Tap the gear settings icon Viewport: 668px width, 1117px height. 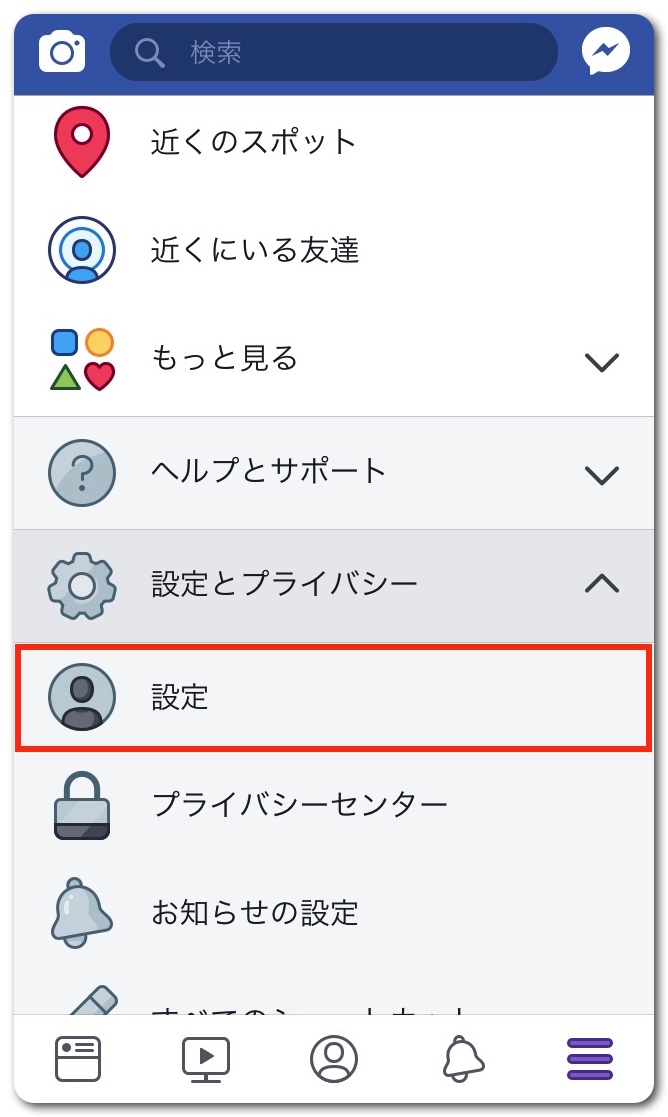[x=81, y=584]
